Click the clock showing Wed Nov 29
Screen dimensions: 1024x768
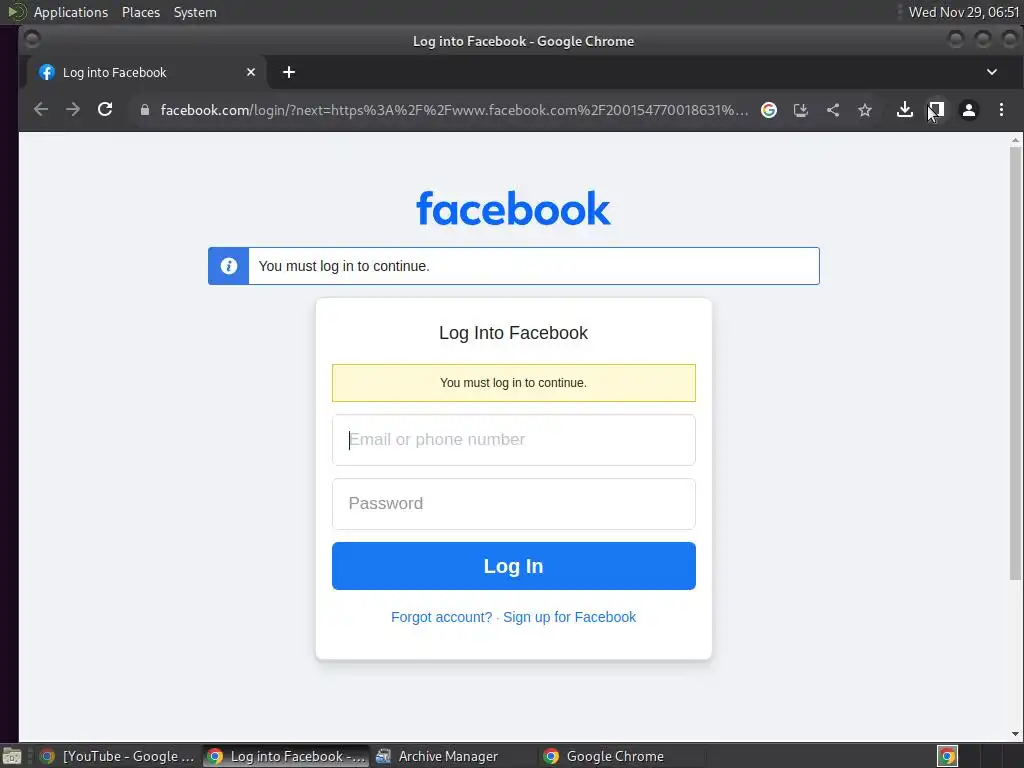(x=964, y=12)
